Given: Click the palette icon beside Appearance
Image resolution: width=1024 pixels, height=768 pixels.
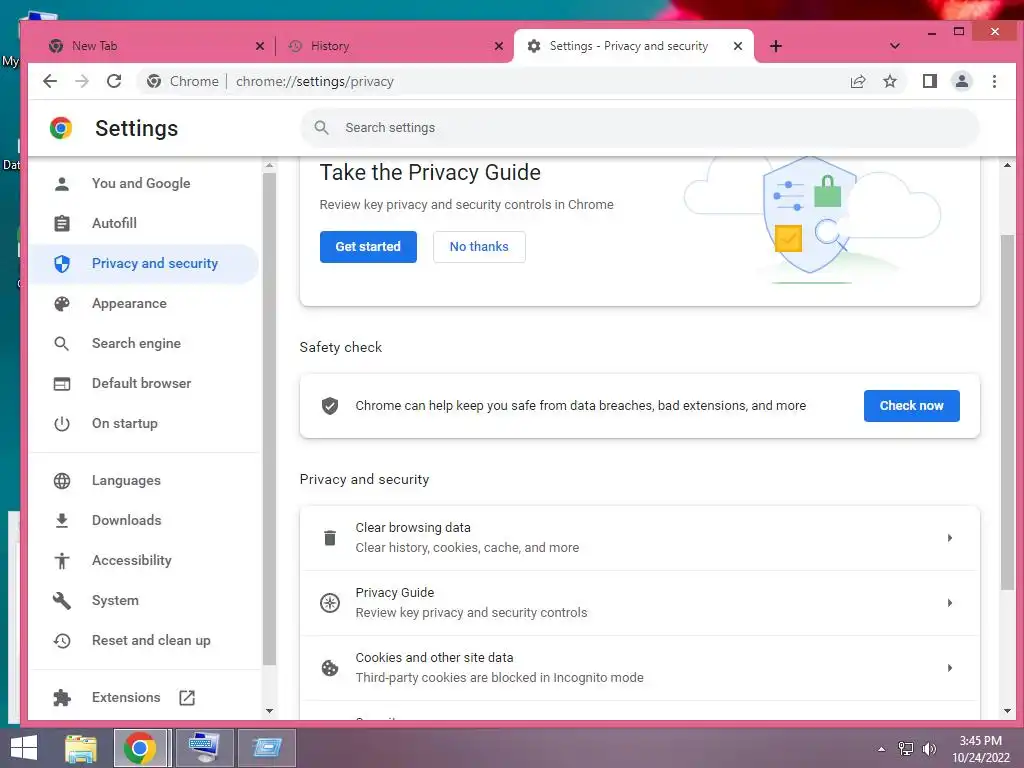Looking at the screenshot, I should click(62, 304).
